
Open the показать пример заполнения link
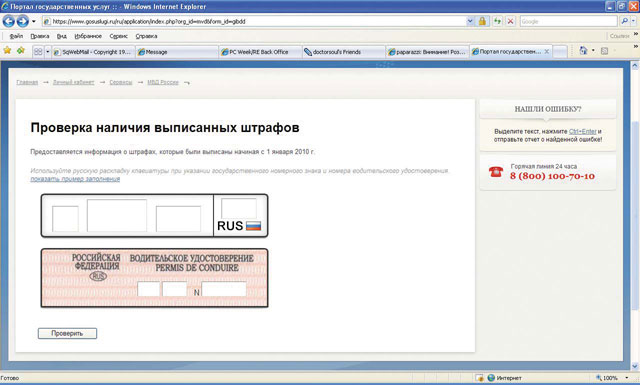75,179
